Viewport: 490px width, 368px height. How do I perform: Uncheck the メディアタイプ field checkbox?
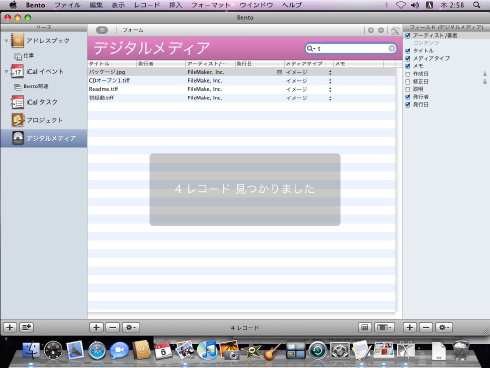(407, 58)
